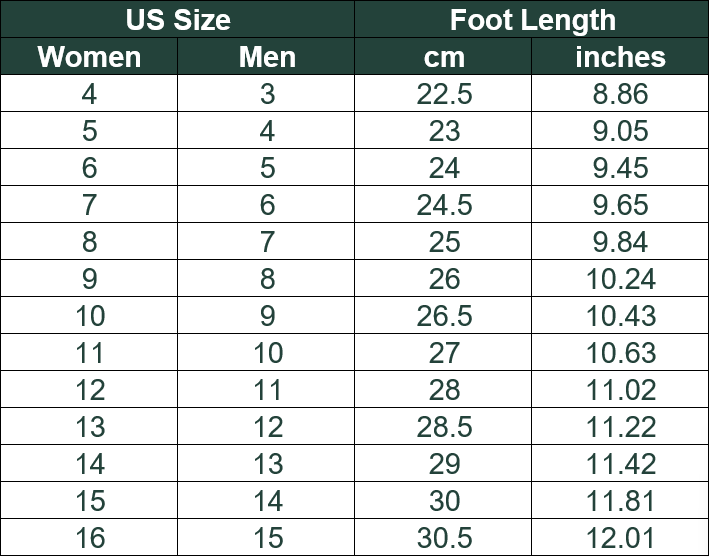Click the 9.45 inches cell
Image resolution: width=709 pixels, height=557 pixels.
(620, 169)
